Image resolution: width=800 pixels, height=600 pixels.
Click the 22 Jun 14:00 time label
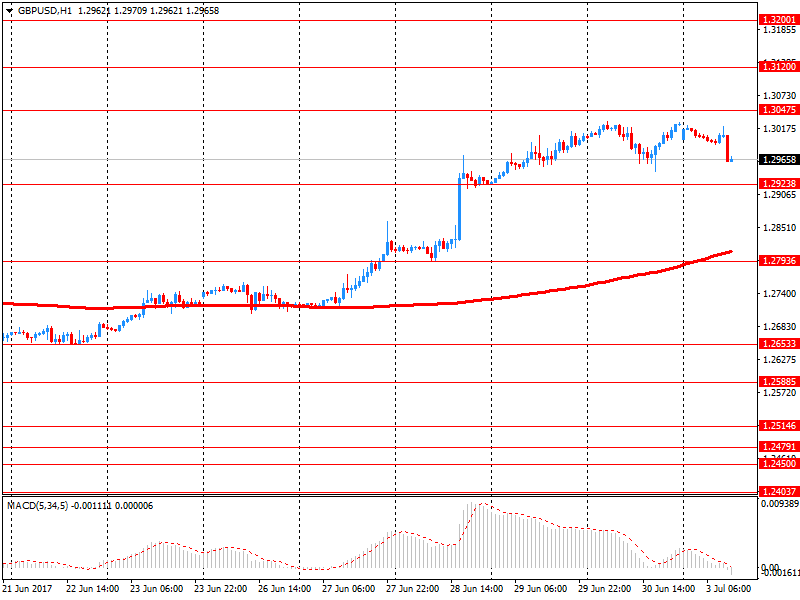click(92, 588)
